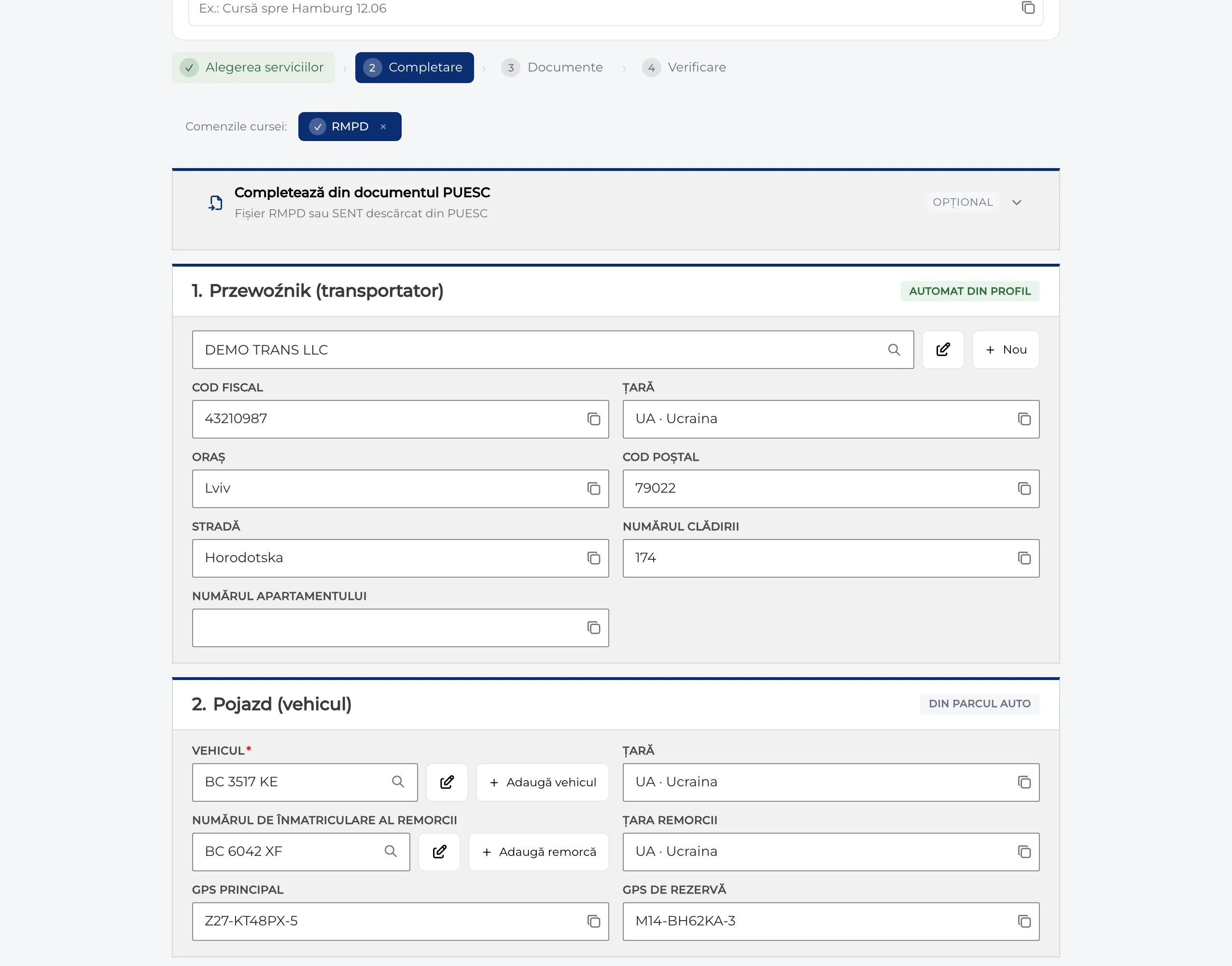Click the + Nou carrier button
Viewport: 1232px width, 966px height.
(1006, 350)
